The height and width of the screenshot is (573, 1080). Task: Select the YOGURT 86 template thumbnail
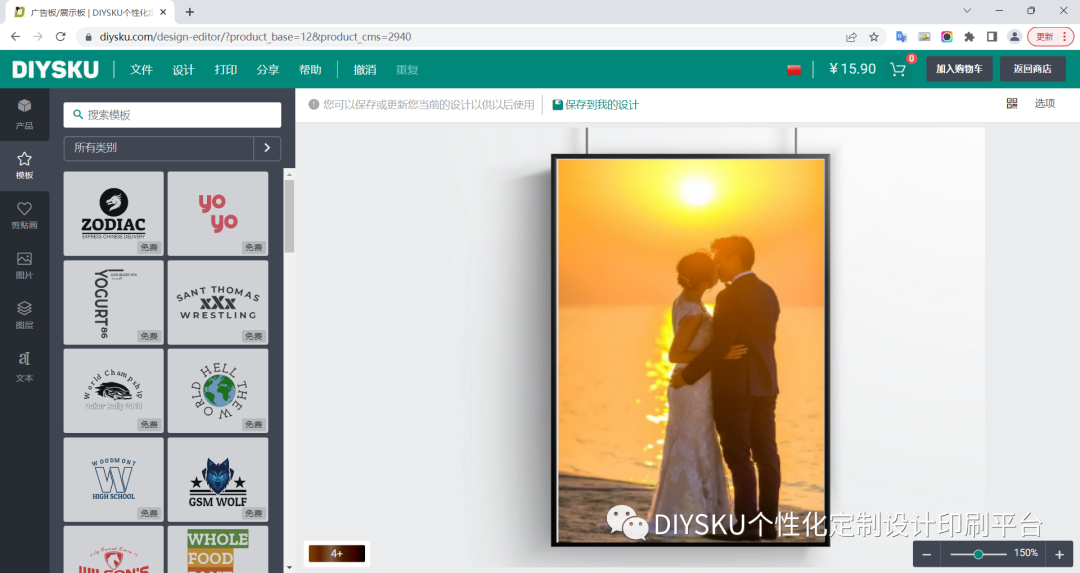[114, 302]
